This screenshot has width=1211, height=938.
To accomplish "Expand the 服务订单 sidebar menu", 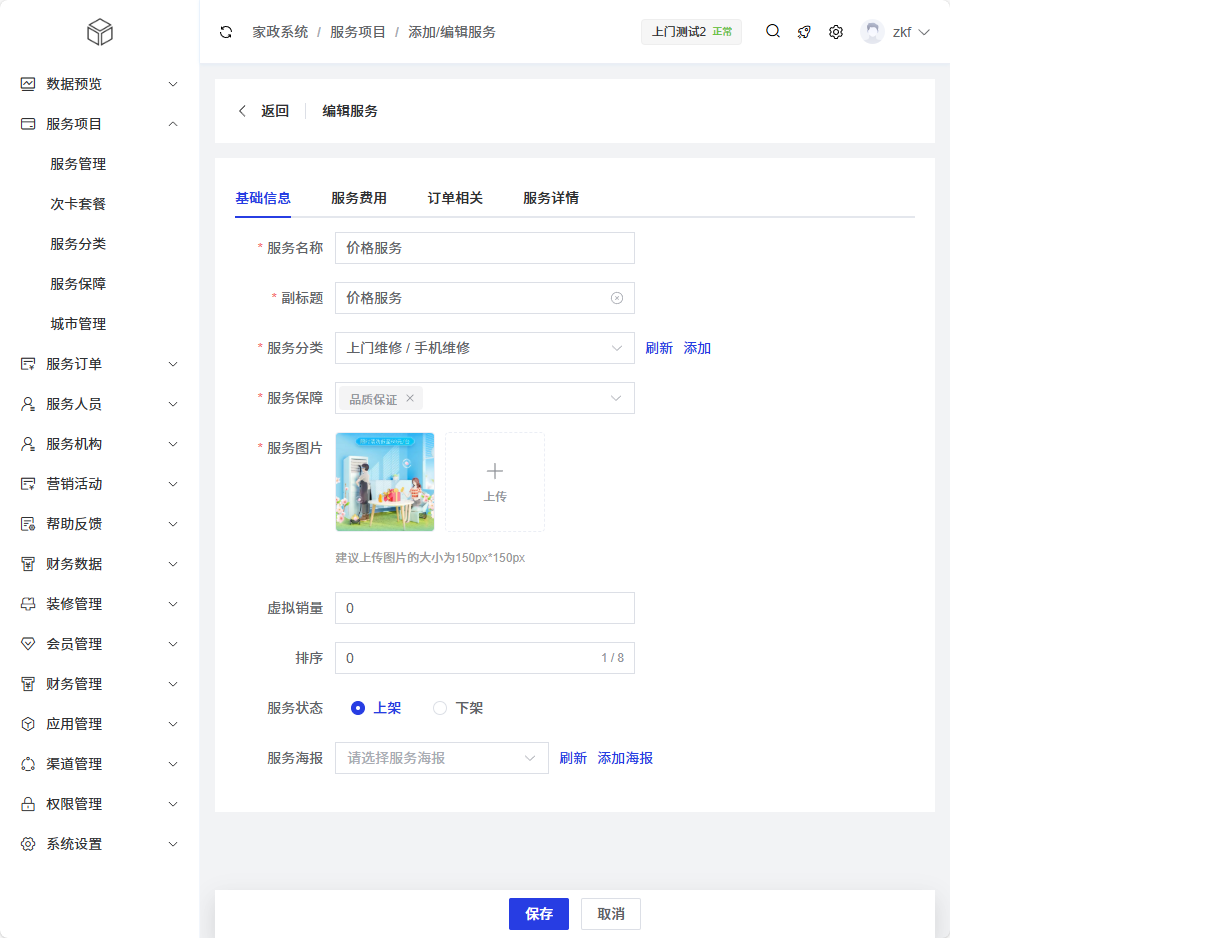I will coord(100,364).
